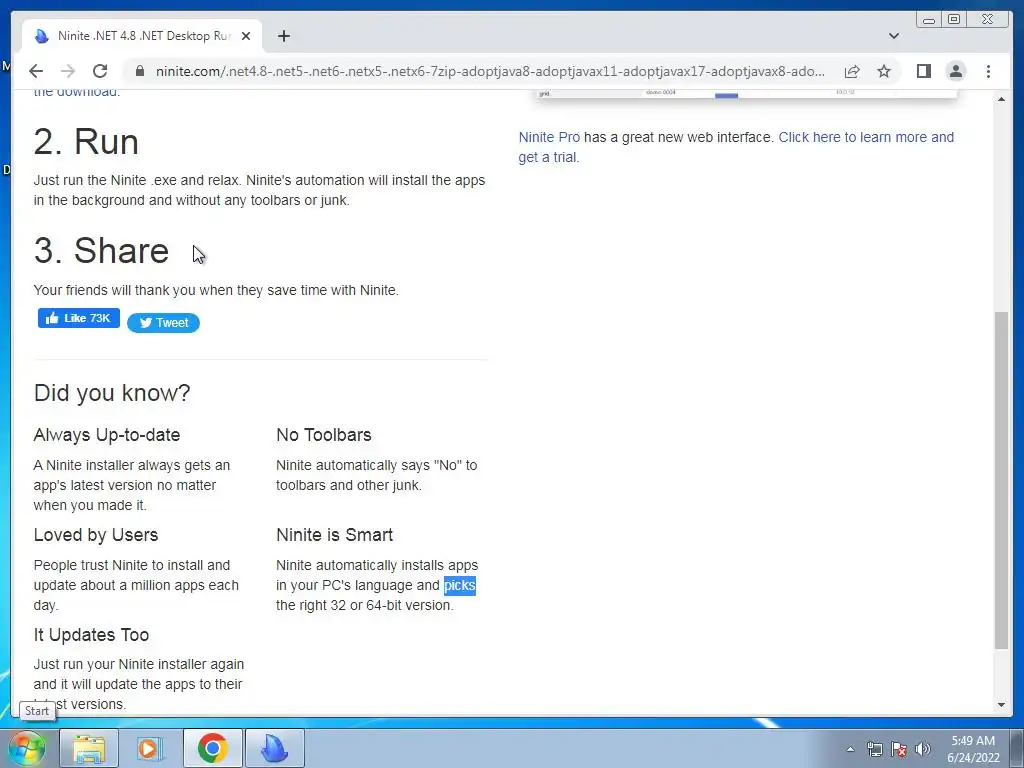The height and width of the screenshot is (768, 1024).
Task: Click the '2. Run' heading
Action: 86,141
